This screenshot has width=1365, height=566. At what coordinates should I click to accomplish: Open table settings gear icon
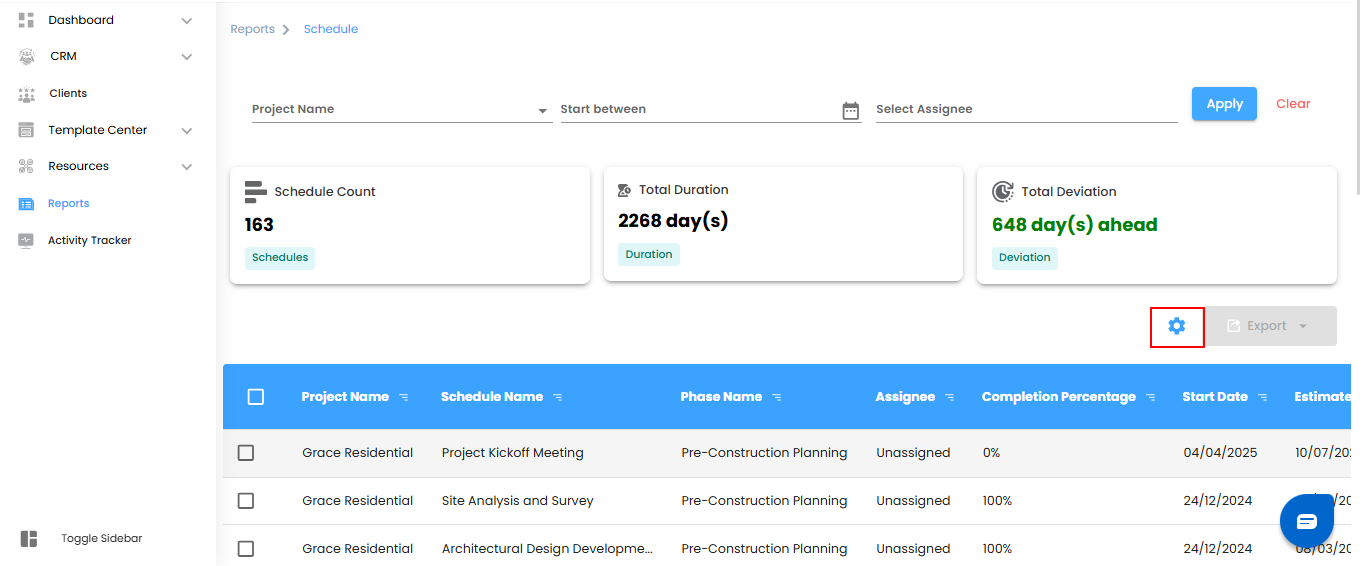click(1177, 326)
